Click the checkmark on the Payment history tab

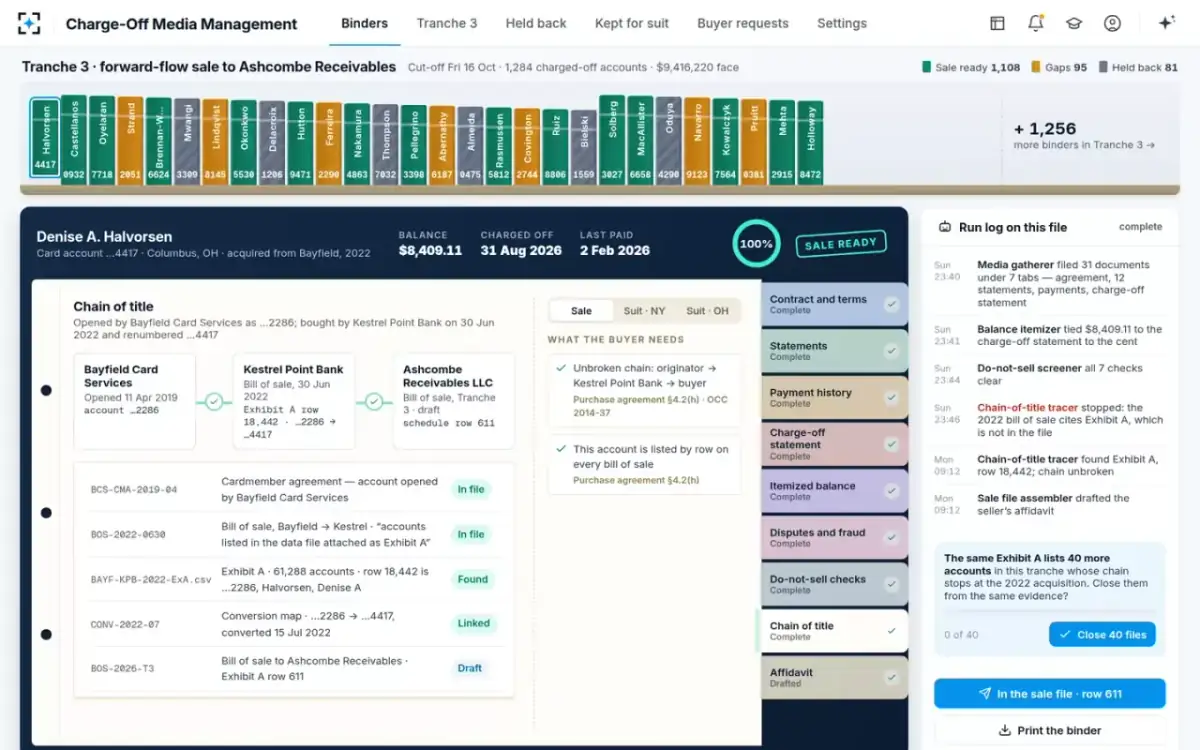891,398
